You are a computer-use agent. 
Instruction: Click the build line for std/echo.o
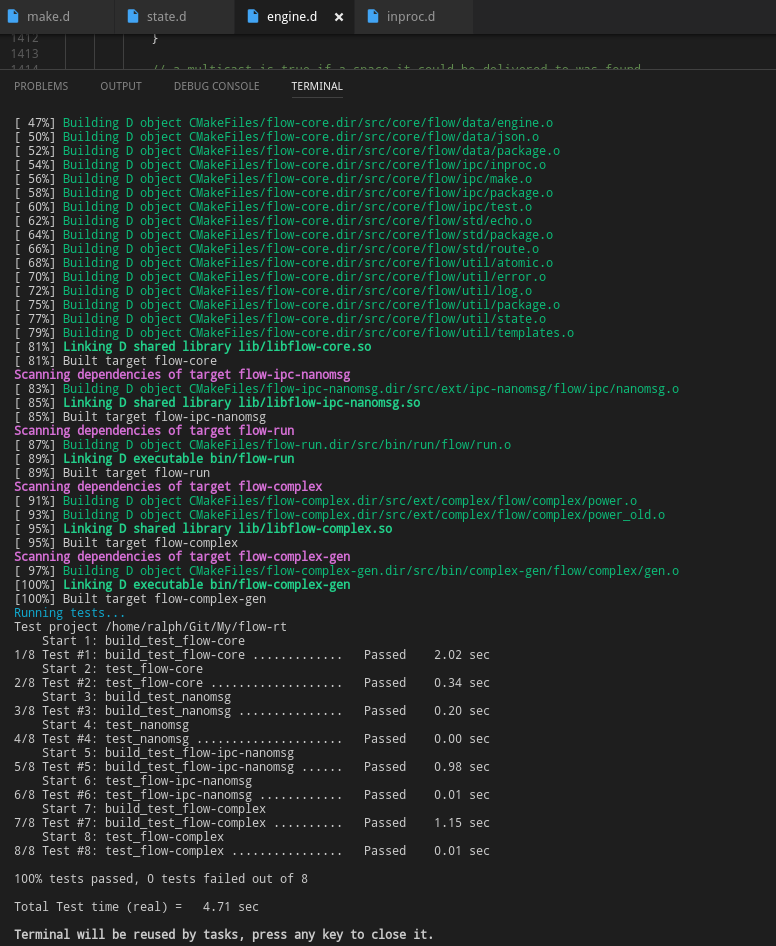tap(273, 221)
